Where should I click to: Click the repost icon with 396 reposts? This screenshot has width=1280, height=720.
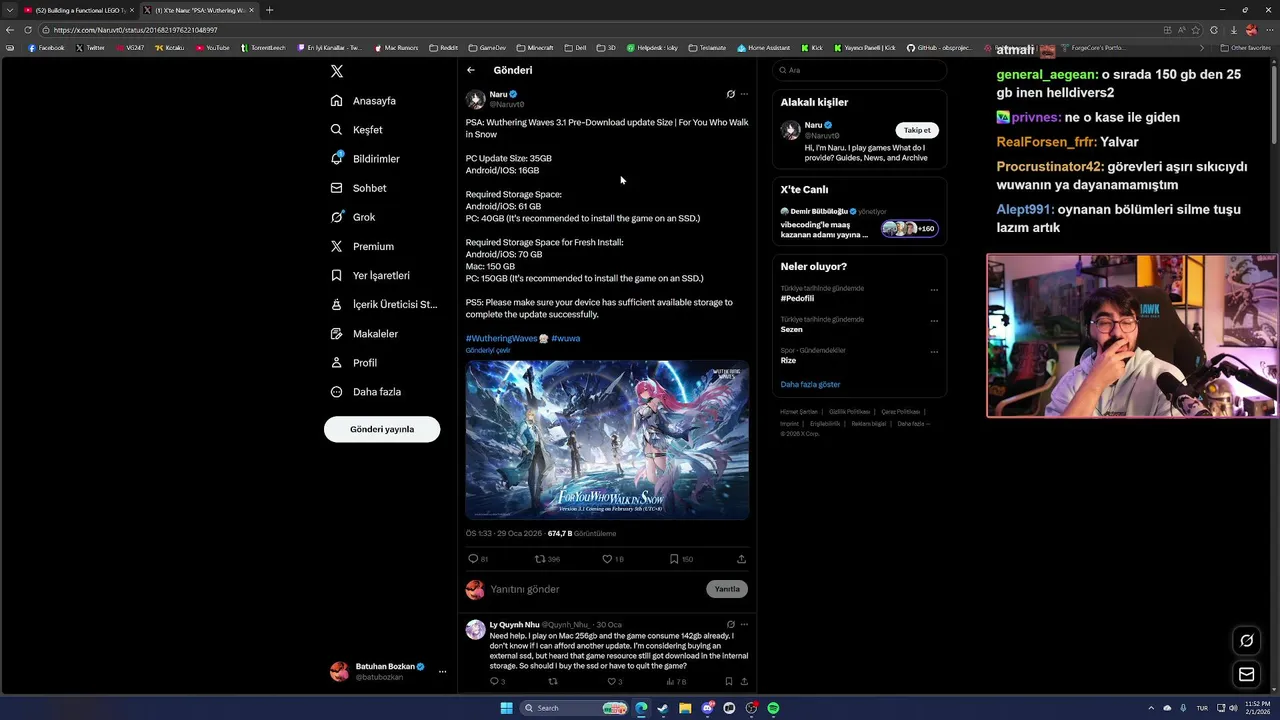click(540, 559)
